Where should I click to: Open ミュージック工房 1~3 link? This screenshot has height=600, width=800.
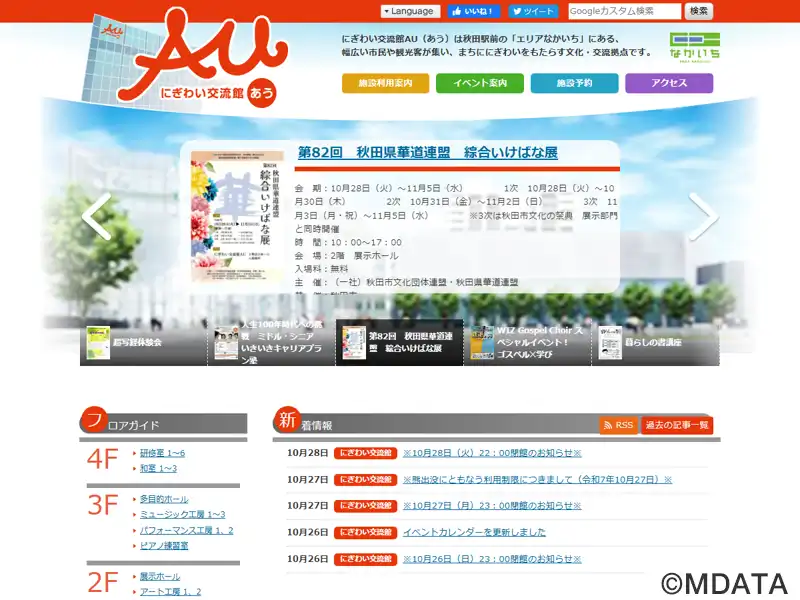coord(182,514)
